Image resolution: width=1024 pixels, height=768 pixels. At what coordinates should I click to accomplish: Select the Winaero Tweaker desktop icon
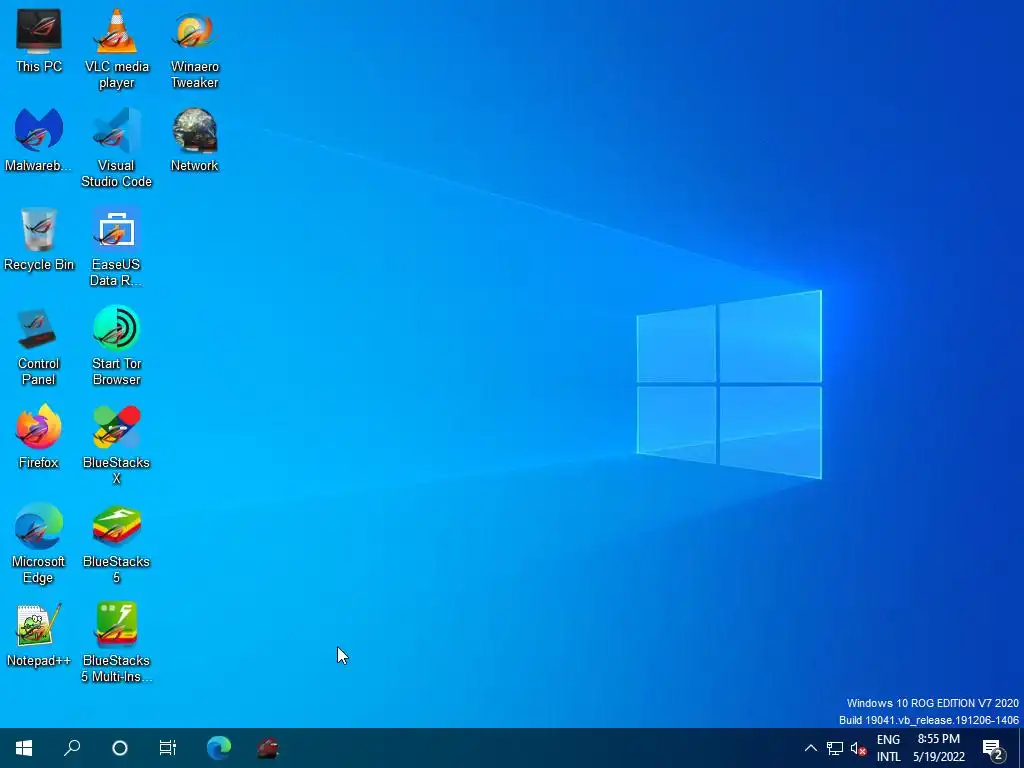point(194,49)
